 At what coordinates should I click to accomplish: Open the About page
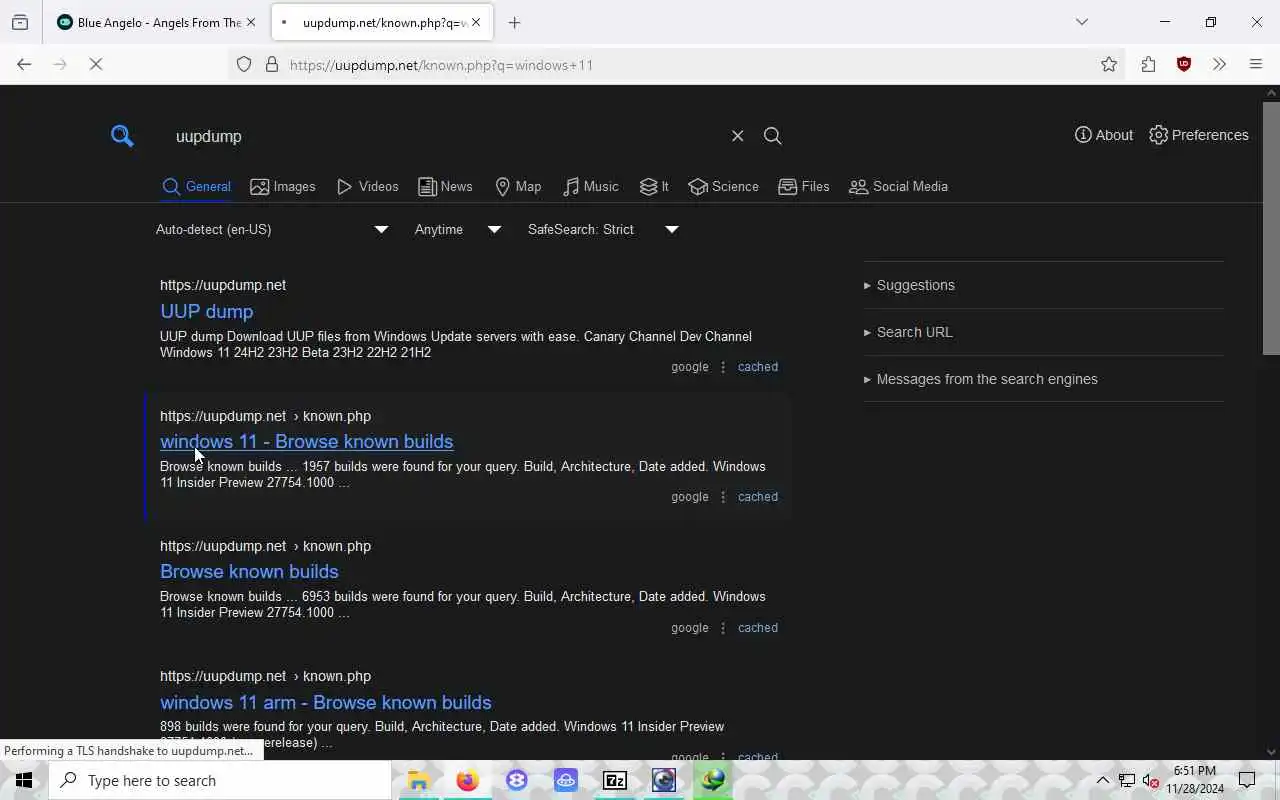coord(1104,135)
